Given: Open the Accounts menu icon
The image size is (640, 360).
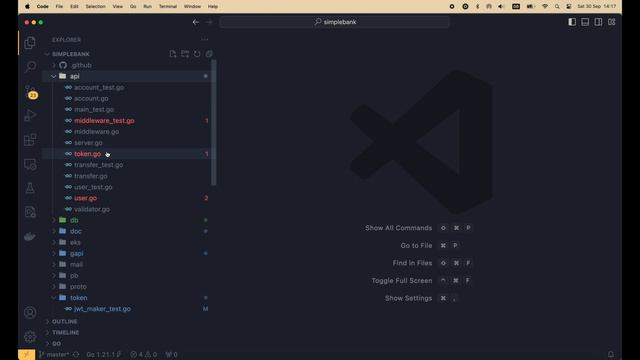Looking at the screenshot, I should (x=30, y=313).
